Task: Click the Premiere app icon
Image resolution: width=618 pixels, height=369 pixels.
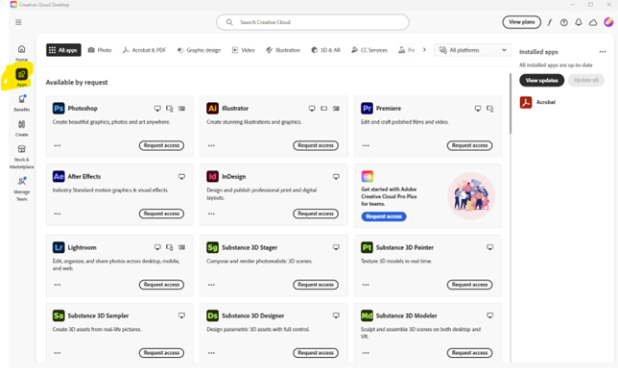Action: [367, 108]
